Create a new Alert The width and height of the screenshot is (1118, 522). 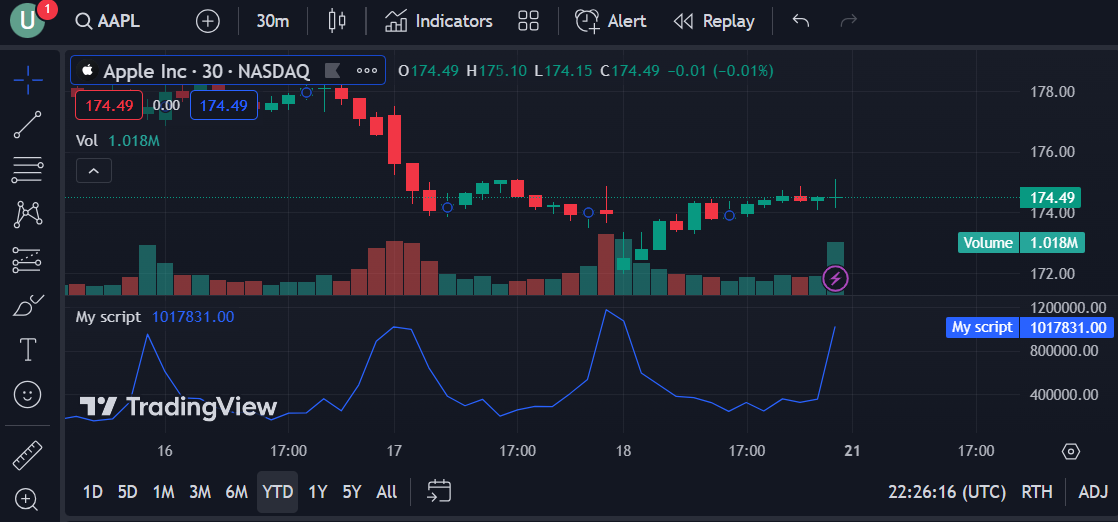pos(610,21)
